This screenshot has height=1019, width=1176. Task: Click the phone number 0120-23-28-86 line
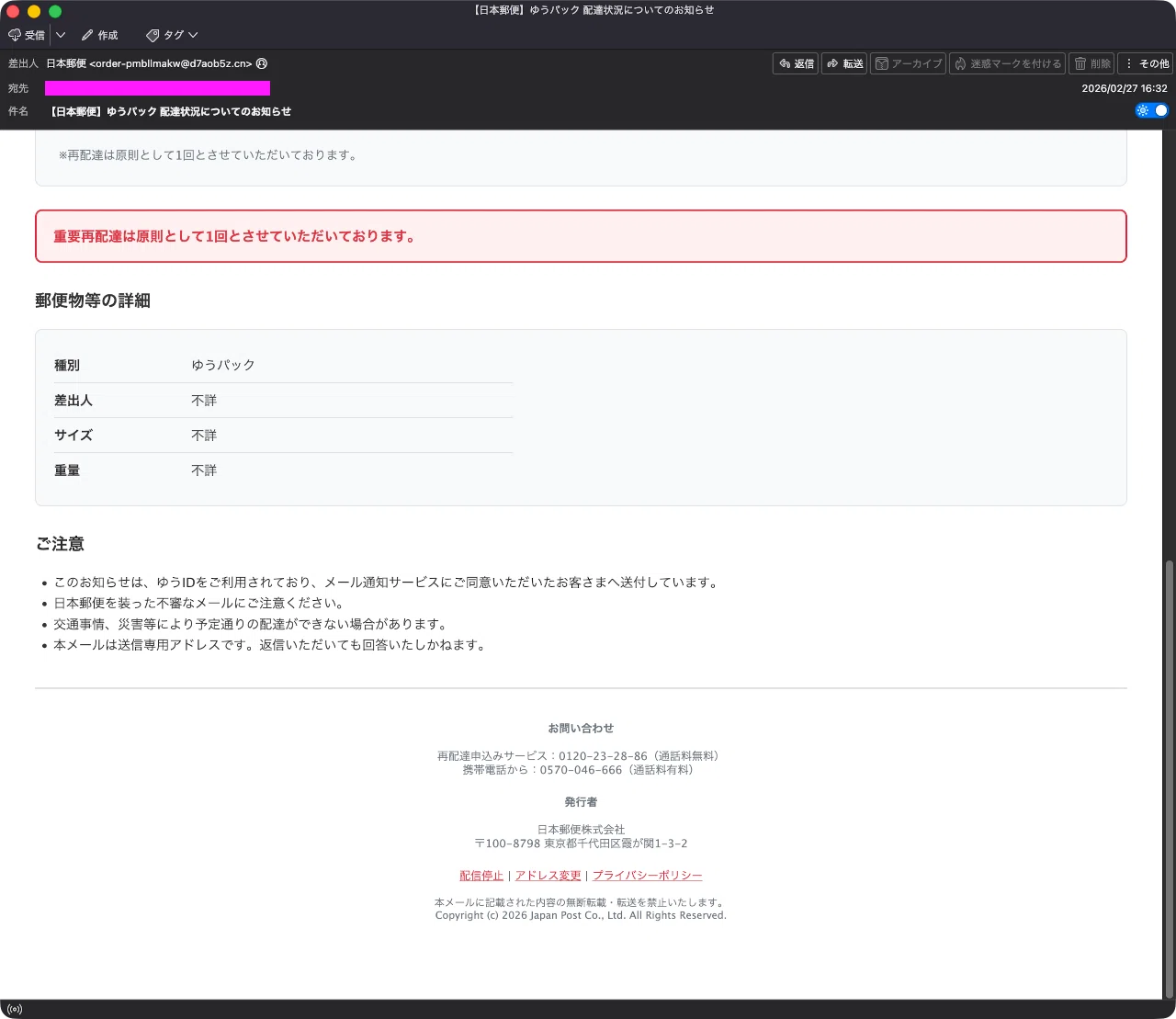[581, 756]
